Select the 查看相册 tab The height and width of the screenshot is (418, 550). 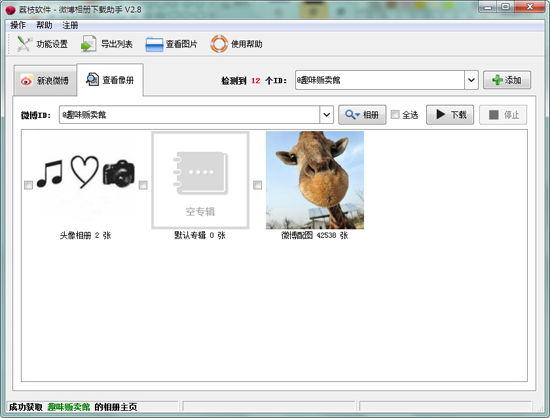tap(110, 80)
